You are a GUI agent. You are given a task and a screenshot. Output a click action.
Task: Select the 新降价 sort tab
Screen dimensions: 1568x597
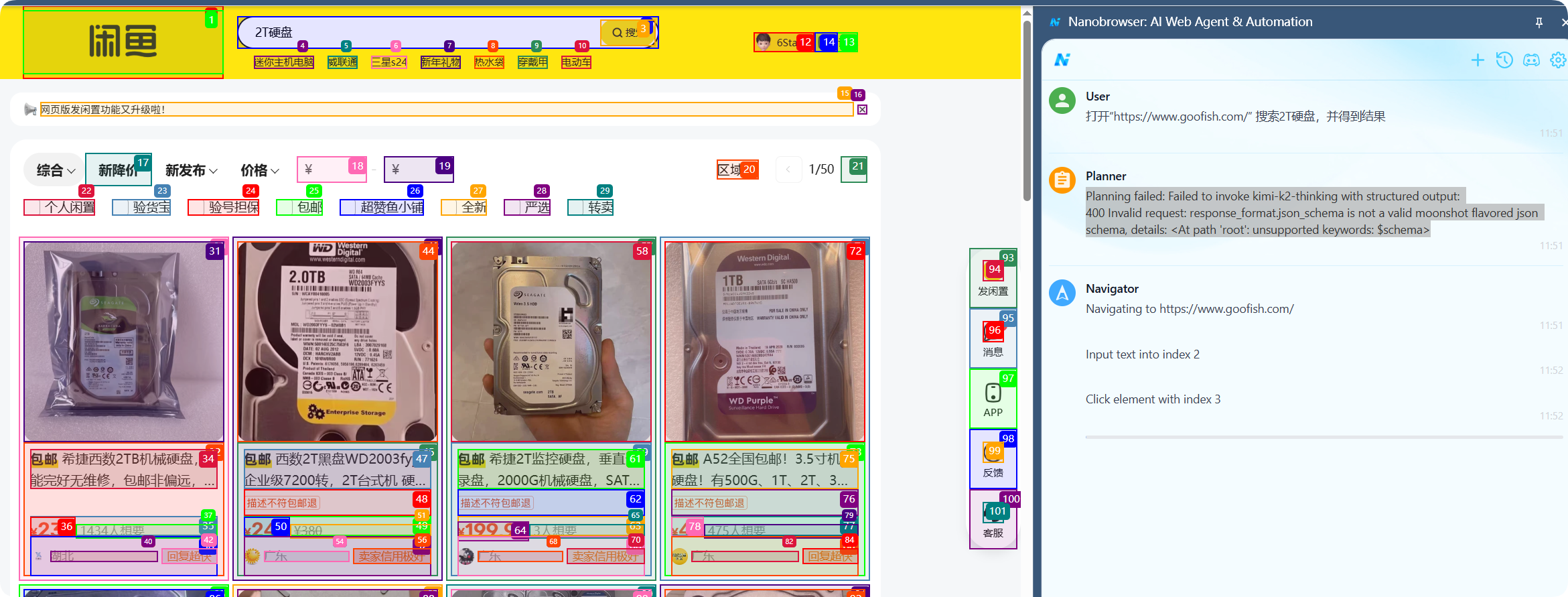119,170
